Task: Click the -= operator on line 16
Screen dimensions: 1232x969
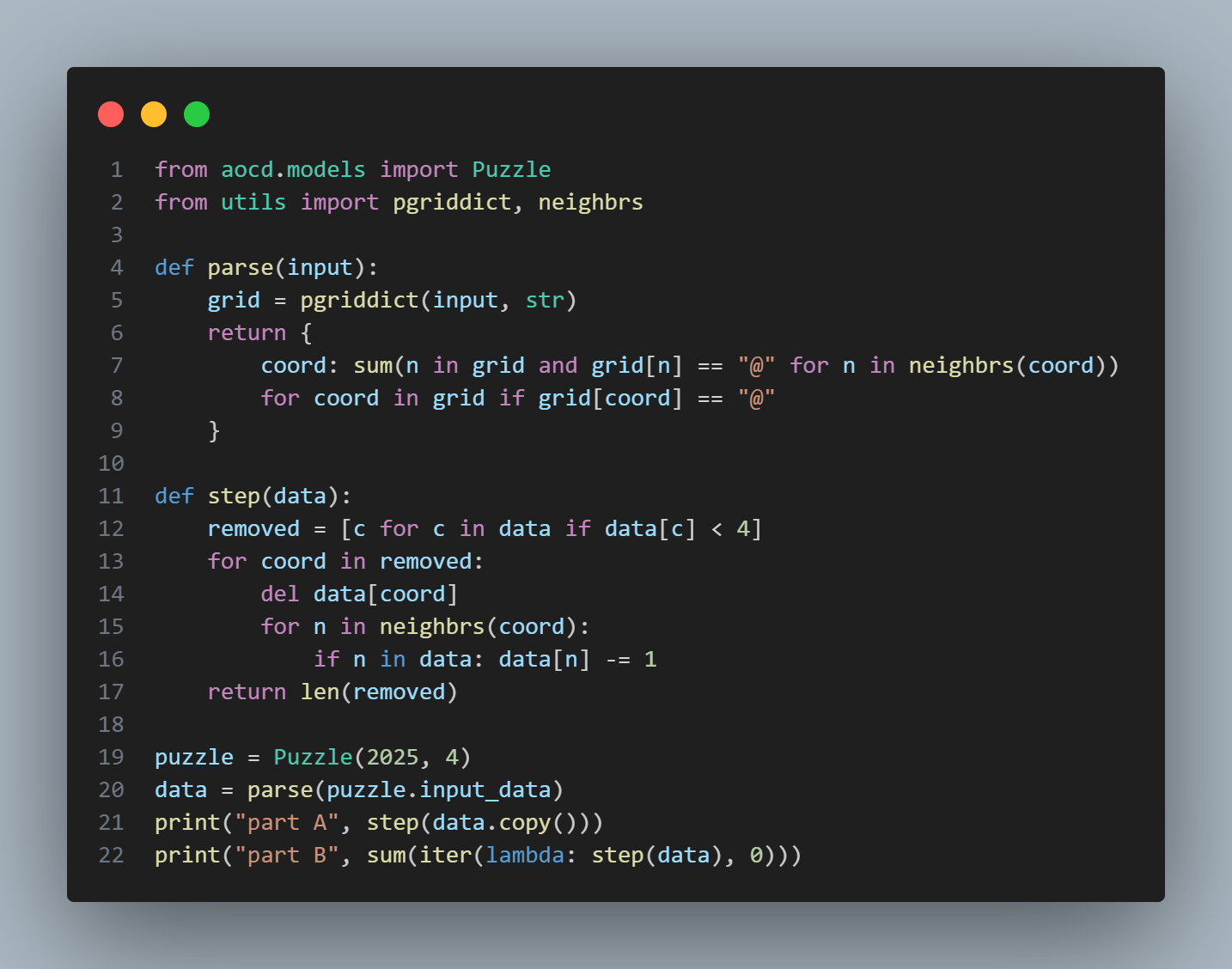Action: tap(618, 660)
